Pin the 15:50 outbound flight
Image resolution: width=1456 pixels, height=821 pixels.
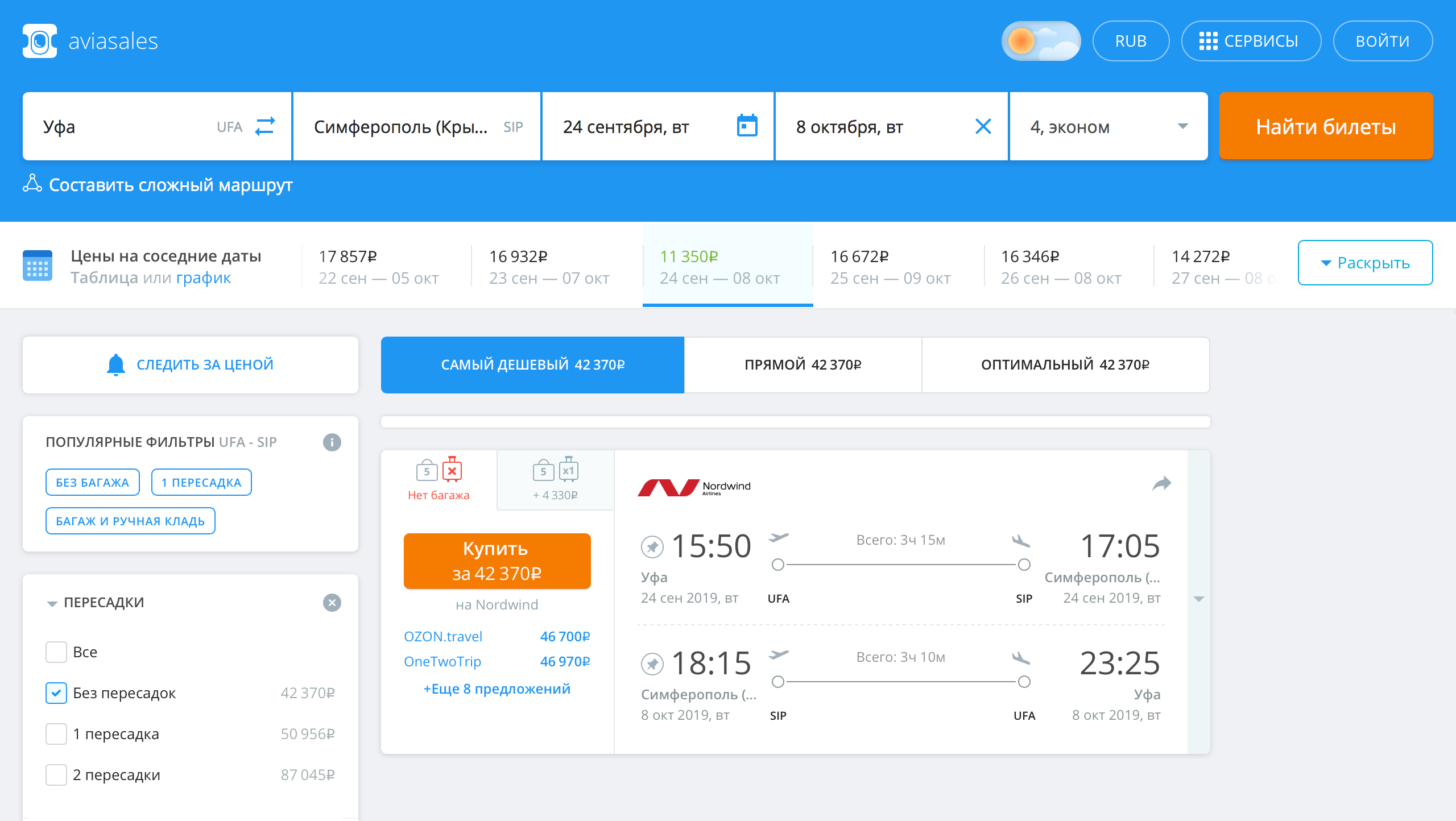point(652,547)
